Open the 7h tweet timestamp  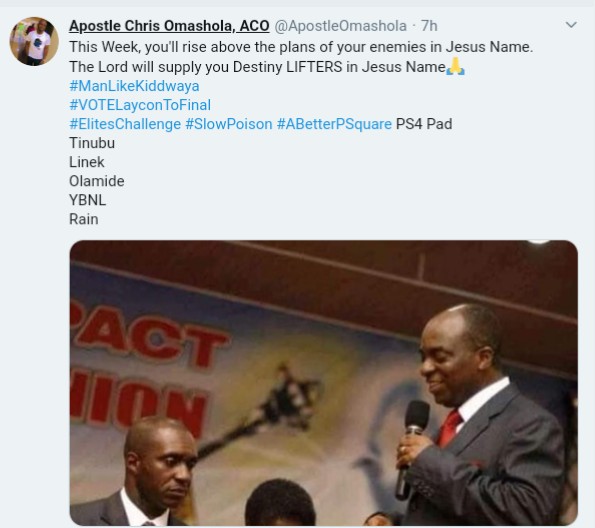pos(429,26)
